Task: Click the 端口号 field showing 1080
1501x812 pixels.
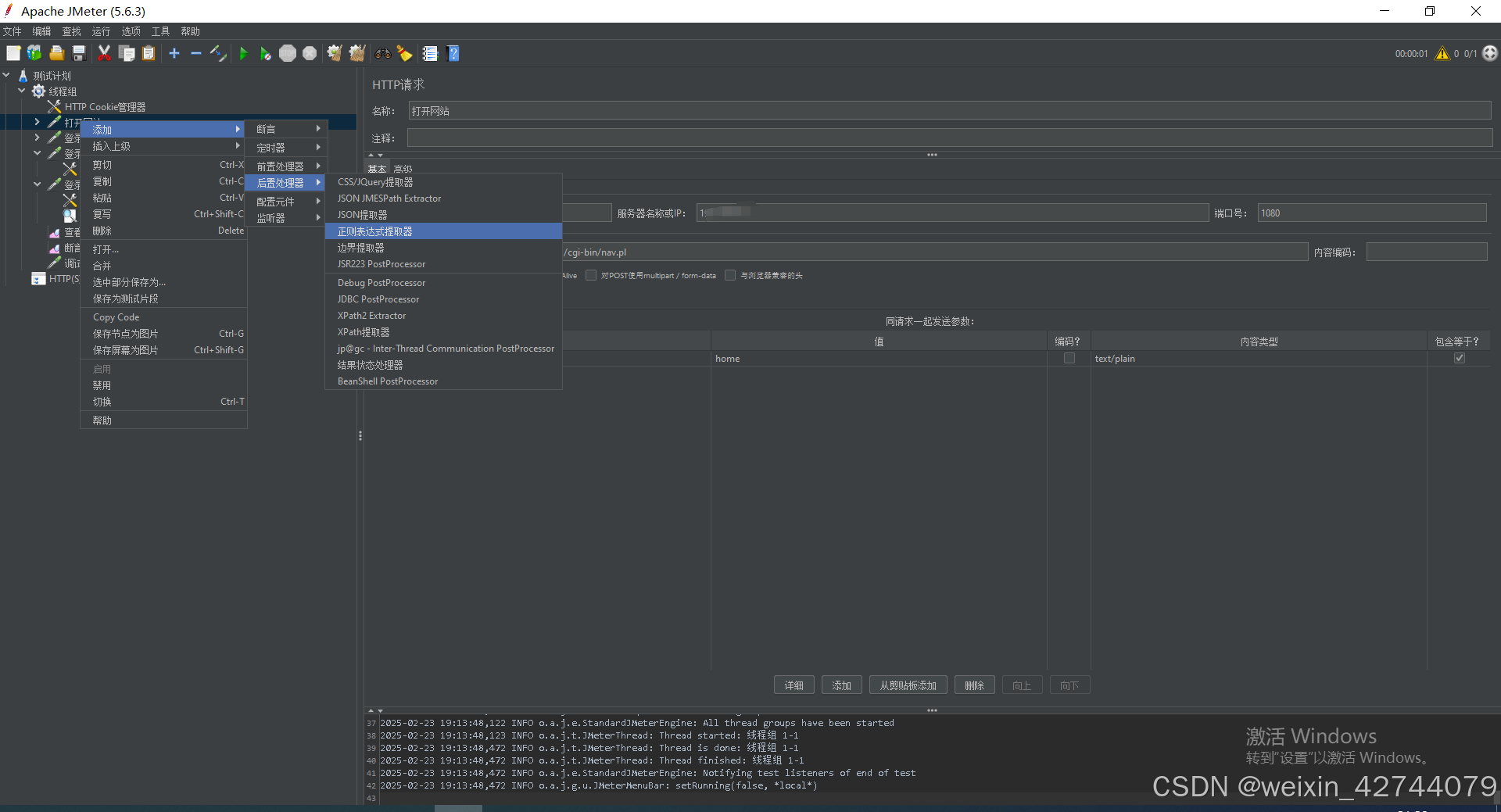Action: [1372, 213]
